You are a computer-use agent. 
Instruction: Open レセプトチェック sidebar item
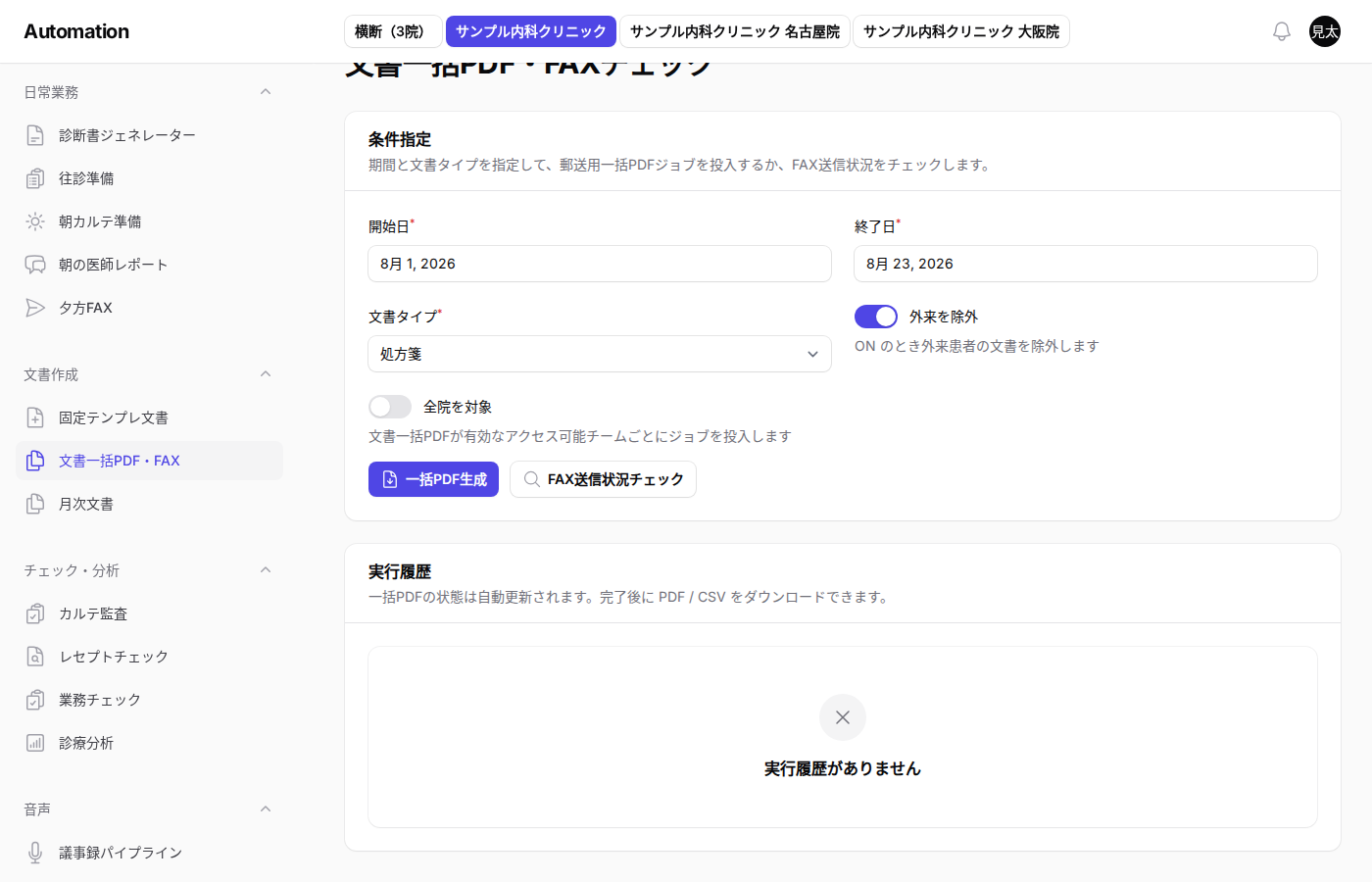[x=149, y=657]
